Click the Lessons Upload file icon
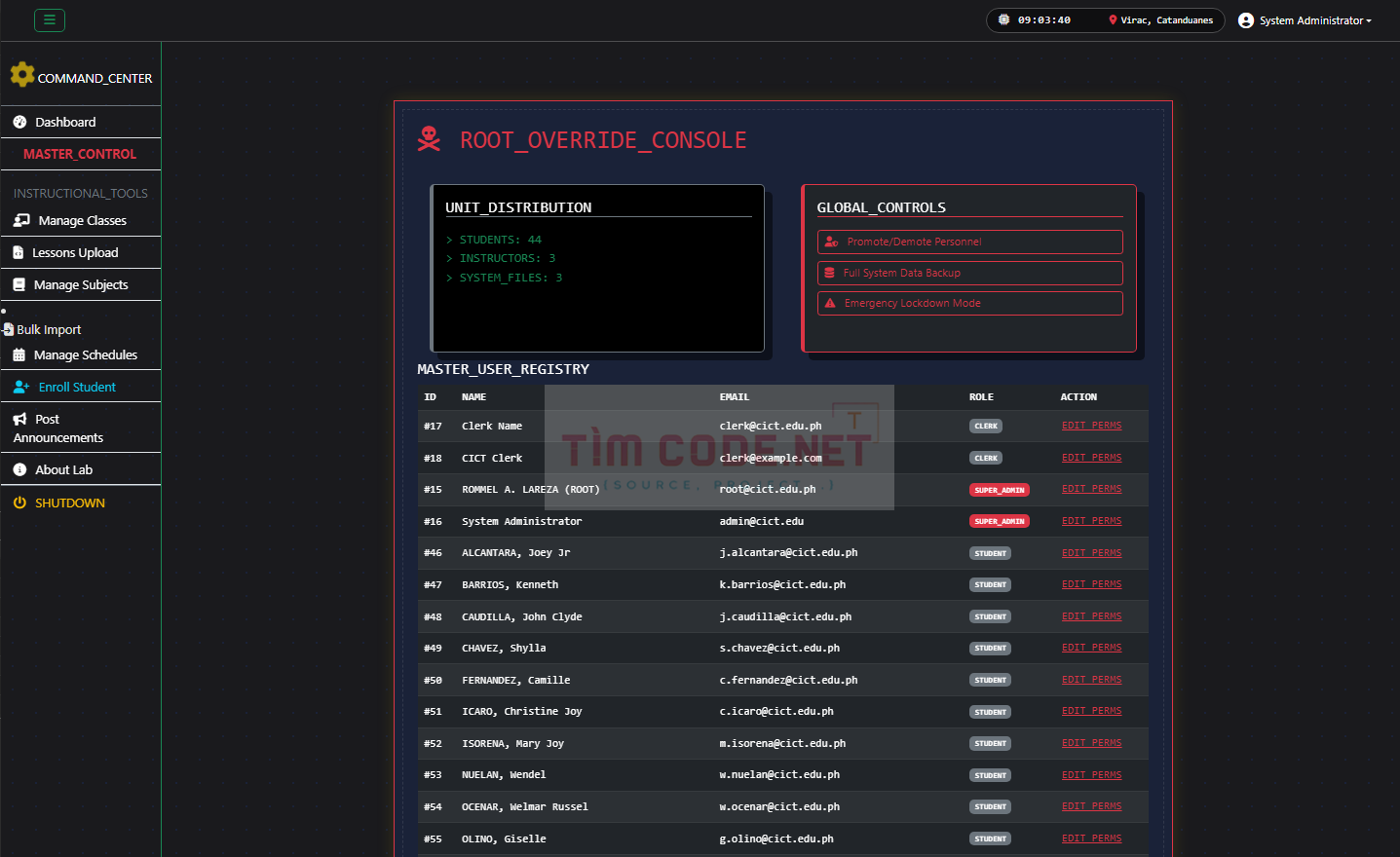The image size is (1400, 857). pos(19,253)
